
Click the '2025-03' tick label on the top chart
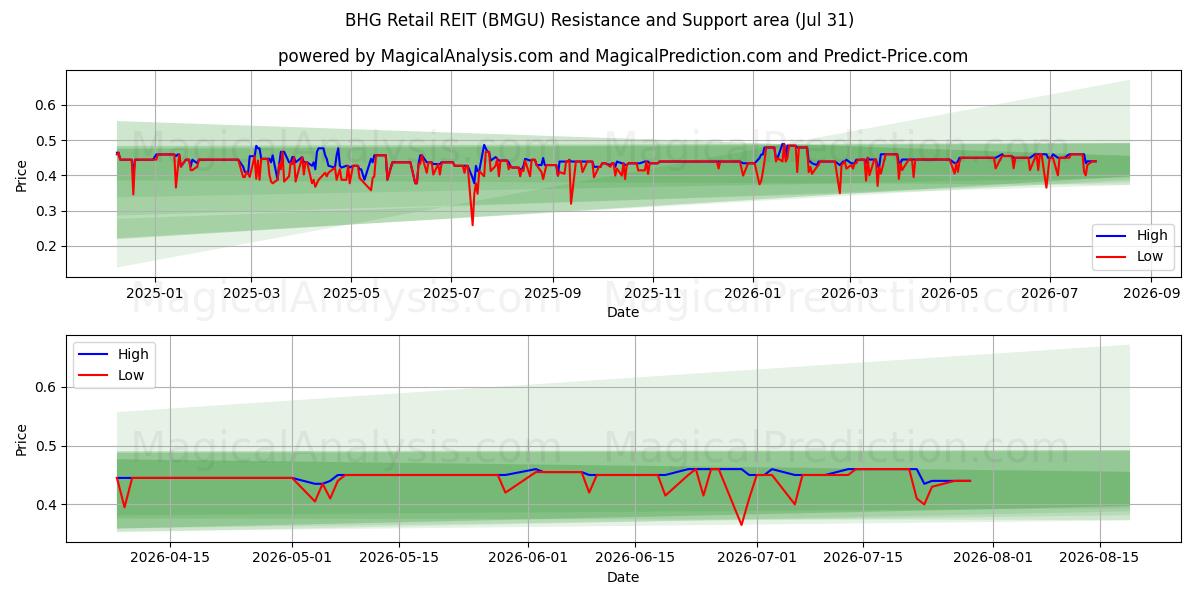pyautogui.click(x=251, y=294)
